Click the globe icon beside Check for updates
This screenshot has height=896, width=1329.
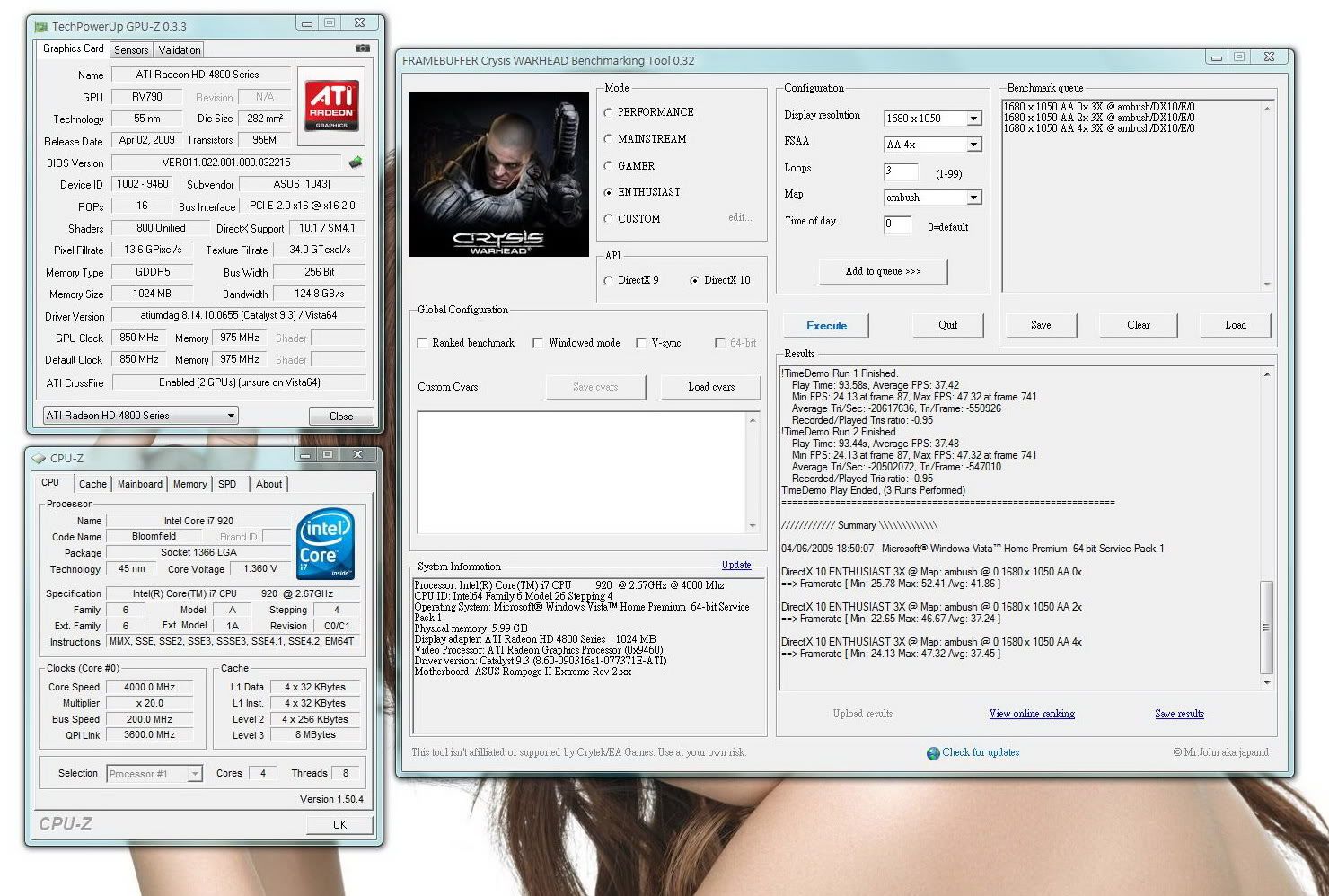tap(933, 753)
